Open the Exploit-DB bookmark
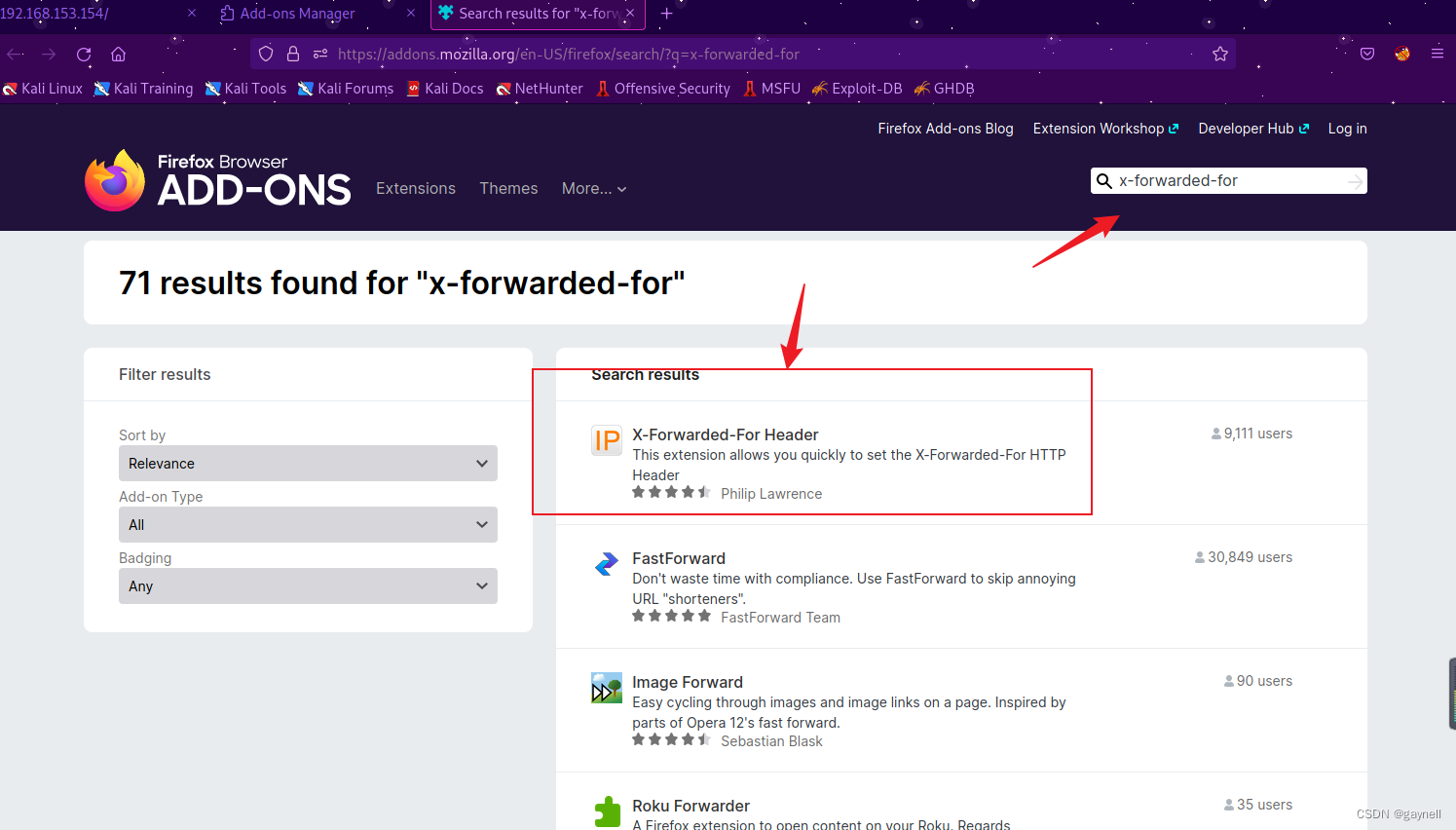1456x830 pixels. click(x=857, y=89)
